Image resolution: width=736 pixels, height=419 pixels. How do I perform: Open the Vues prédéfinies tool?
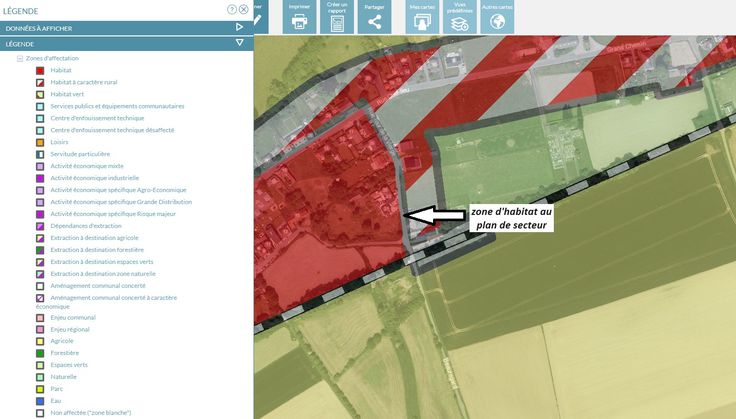pyautogui.click(x=460, y=20)
